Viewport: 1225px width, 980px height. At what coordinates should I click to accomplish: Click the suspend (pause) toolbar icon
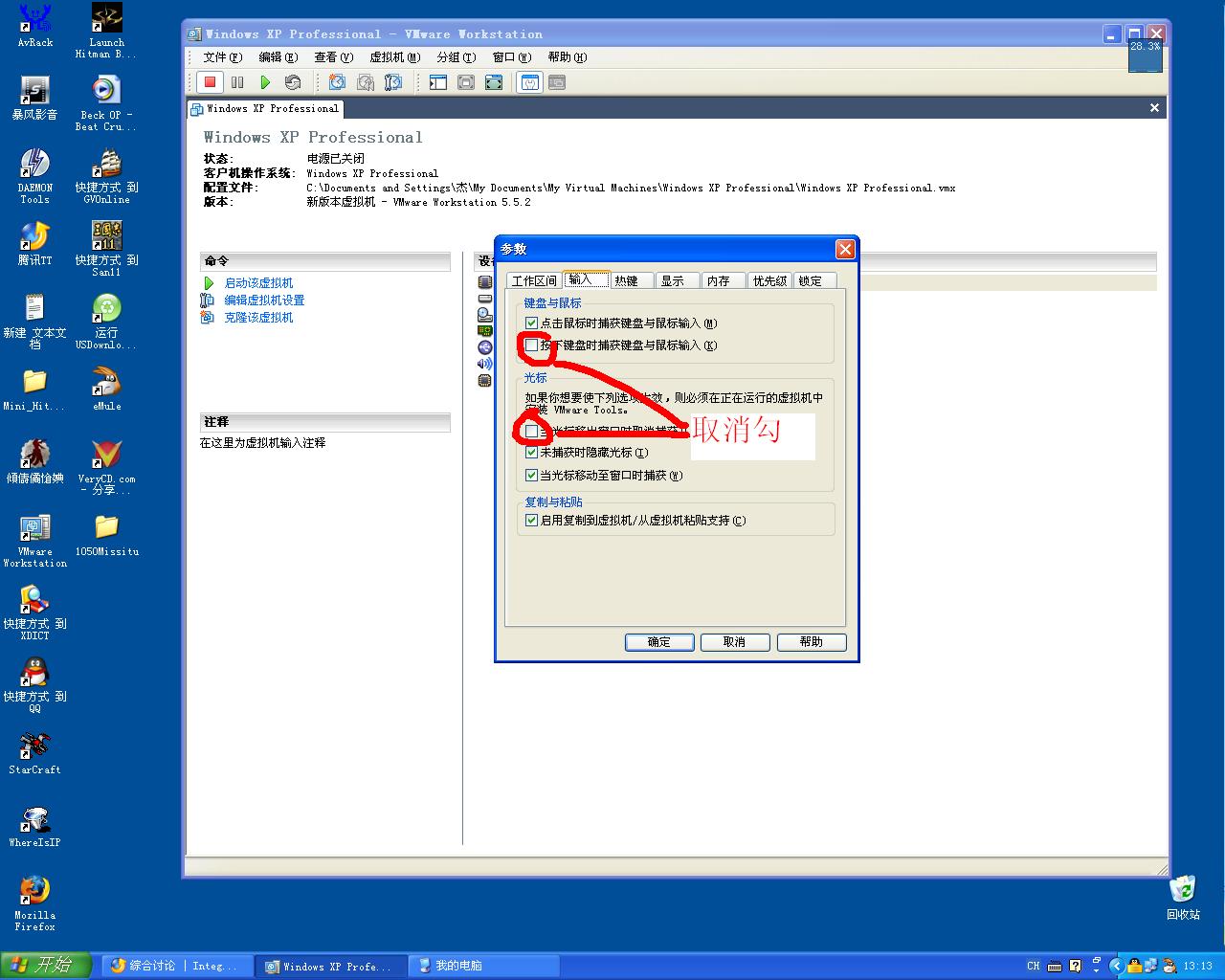(x=237, y=82)
